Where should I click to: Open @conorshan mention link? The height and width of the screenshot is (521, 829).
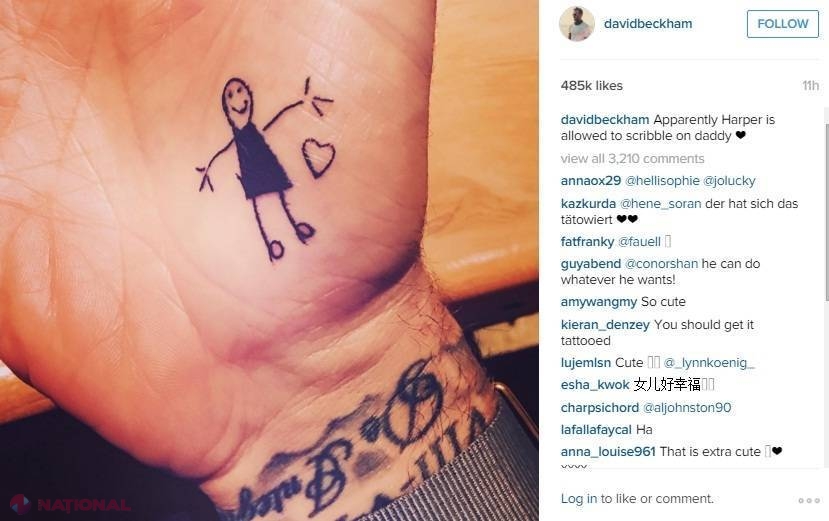[x=661, y=263]
